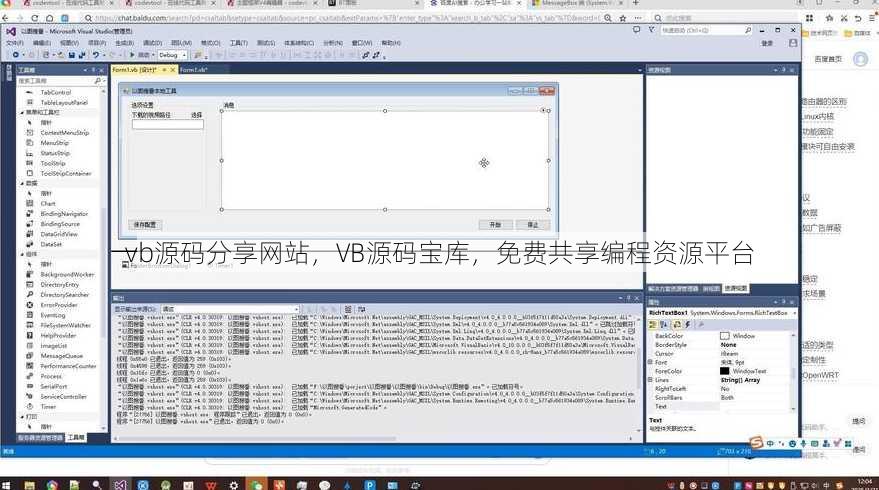
Task: Sort properties alphabetically in Properties panel
Action: click(x=664, y=325)
